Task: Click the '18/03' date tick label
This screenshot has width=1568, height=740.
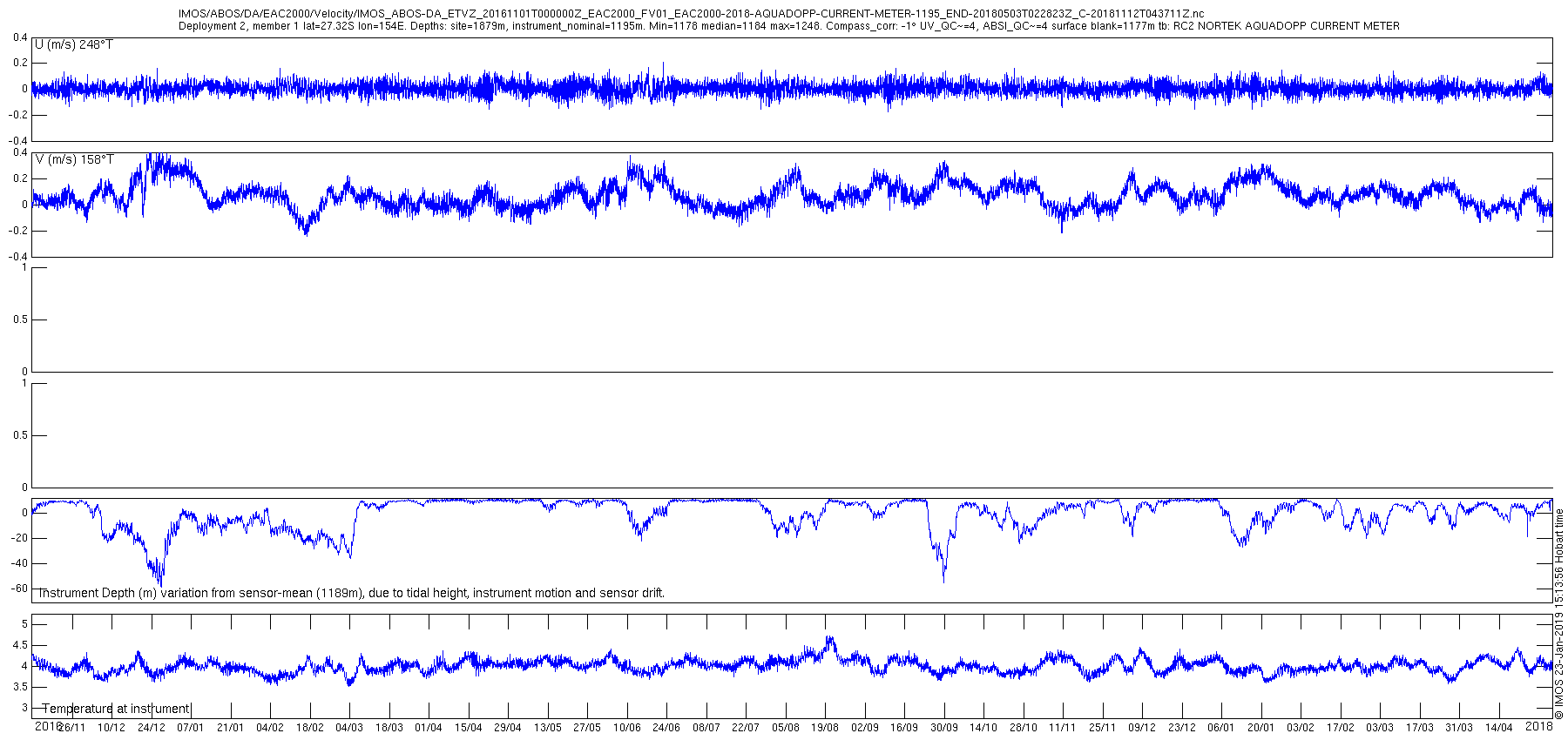Action: 389,728
